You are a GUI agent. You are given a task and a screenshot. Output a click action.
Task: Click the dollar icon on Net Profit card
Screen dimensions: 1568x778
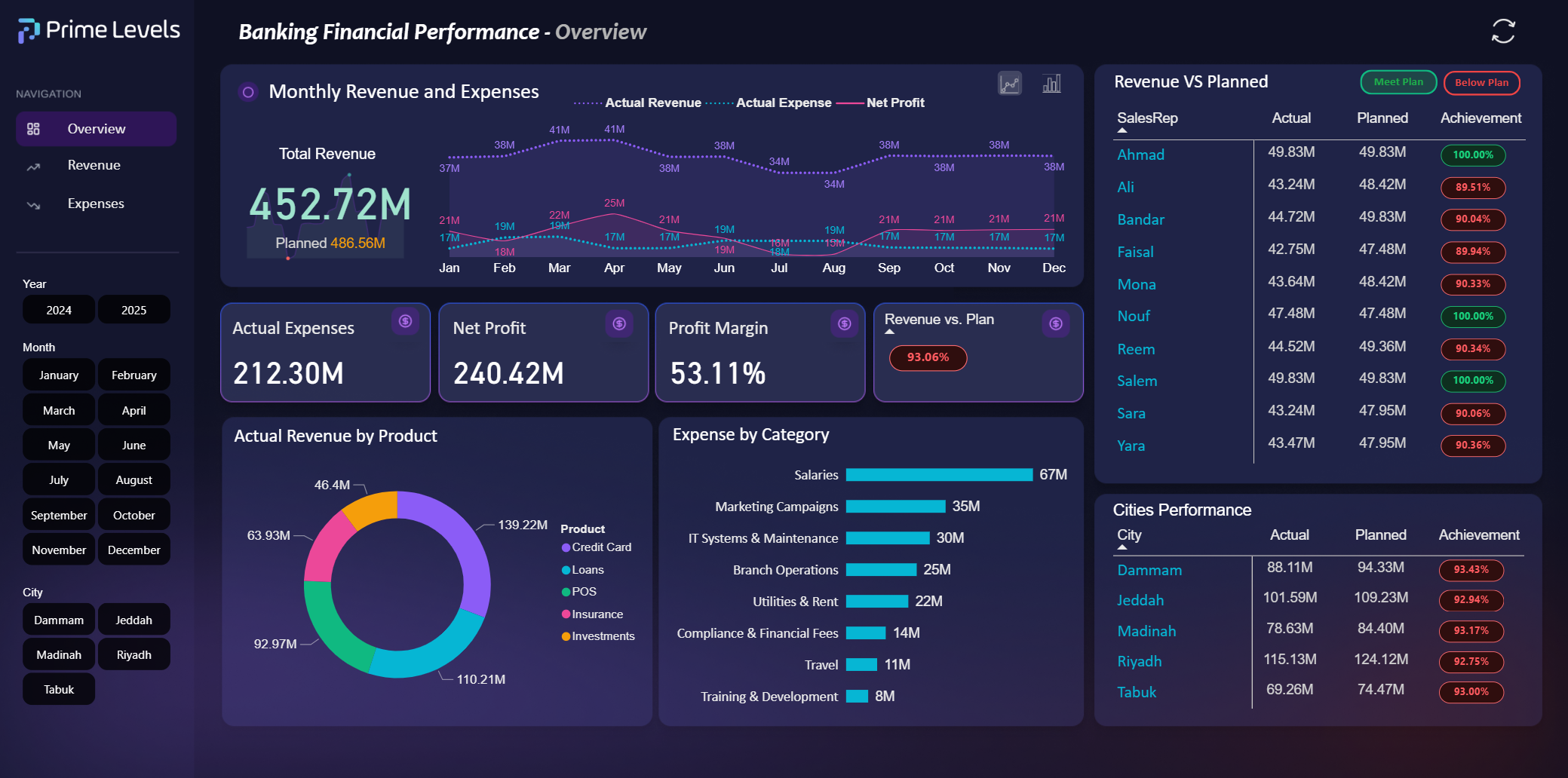619,323
